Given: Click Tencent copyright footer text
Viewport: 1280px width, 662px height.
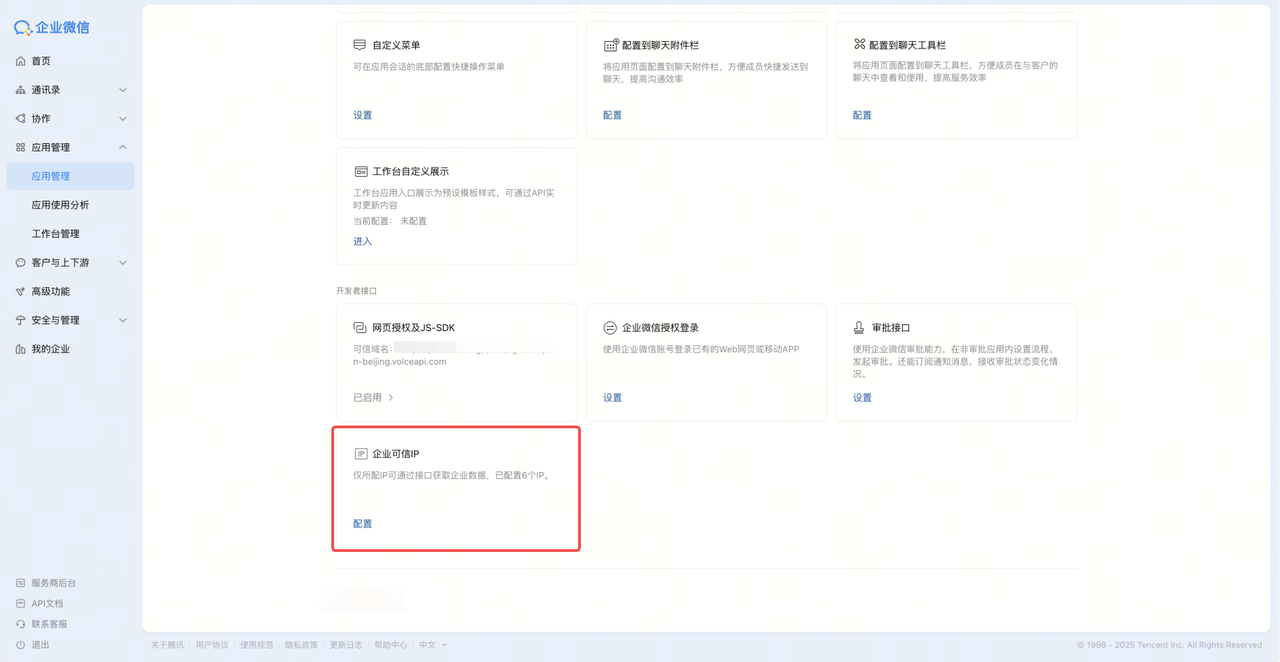Looking at the screenshot, I should coord(1169,645).
